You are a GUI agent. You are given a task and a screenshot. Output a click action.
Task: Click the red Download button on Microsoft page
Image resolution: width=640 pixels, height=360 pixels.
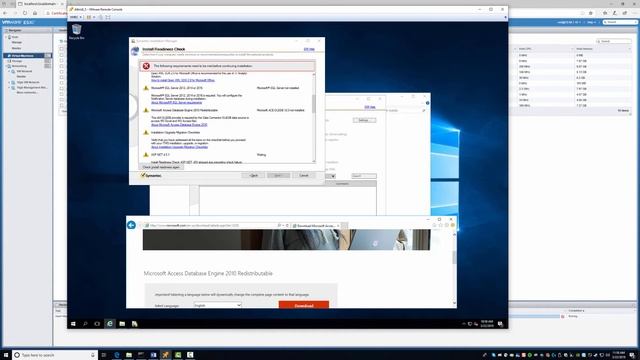click(x=304, y=305)
